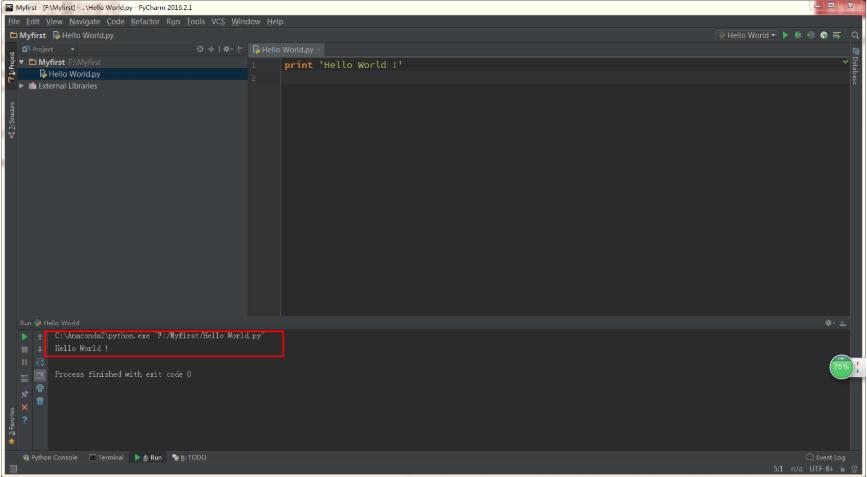867x477 pixels.
Task: Debug Hello World from the main toolbar
Action: tap(798, 35)
